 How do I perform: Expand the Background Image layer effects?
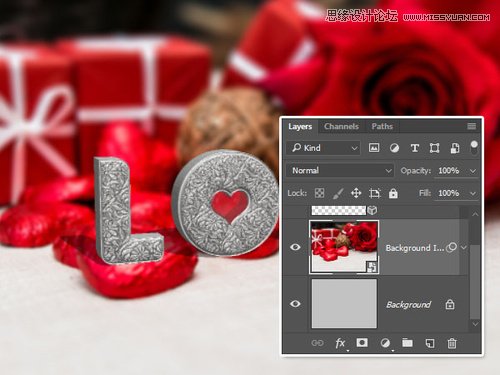point(464,248)
